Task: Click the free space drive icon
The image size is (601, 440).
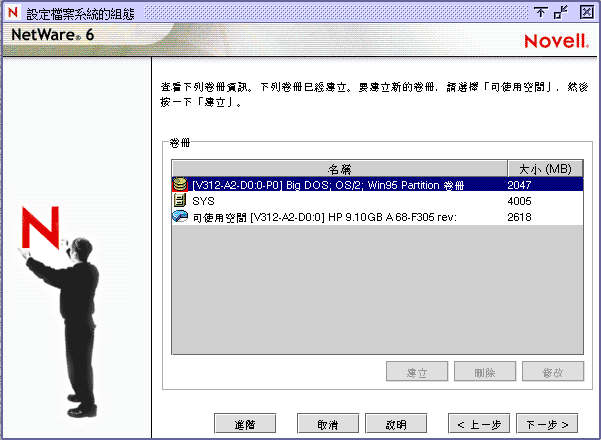Action: point(180,217)
